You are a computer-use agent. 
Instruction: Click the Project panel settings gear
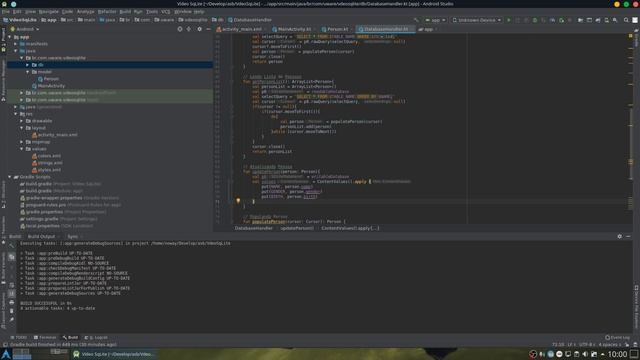pyautogui.click(x=199, y=29)
